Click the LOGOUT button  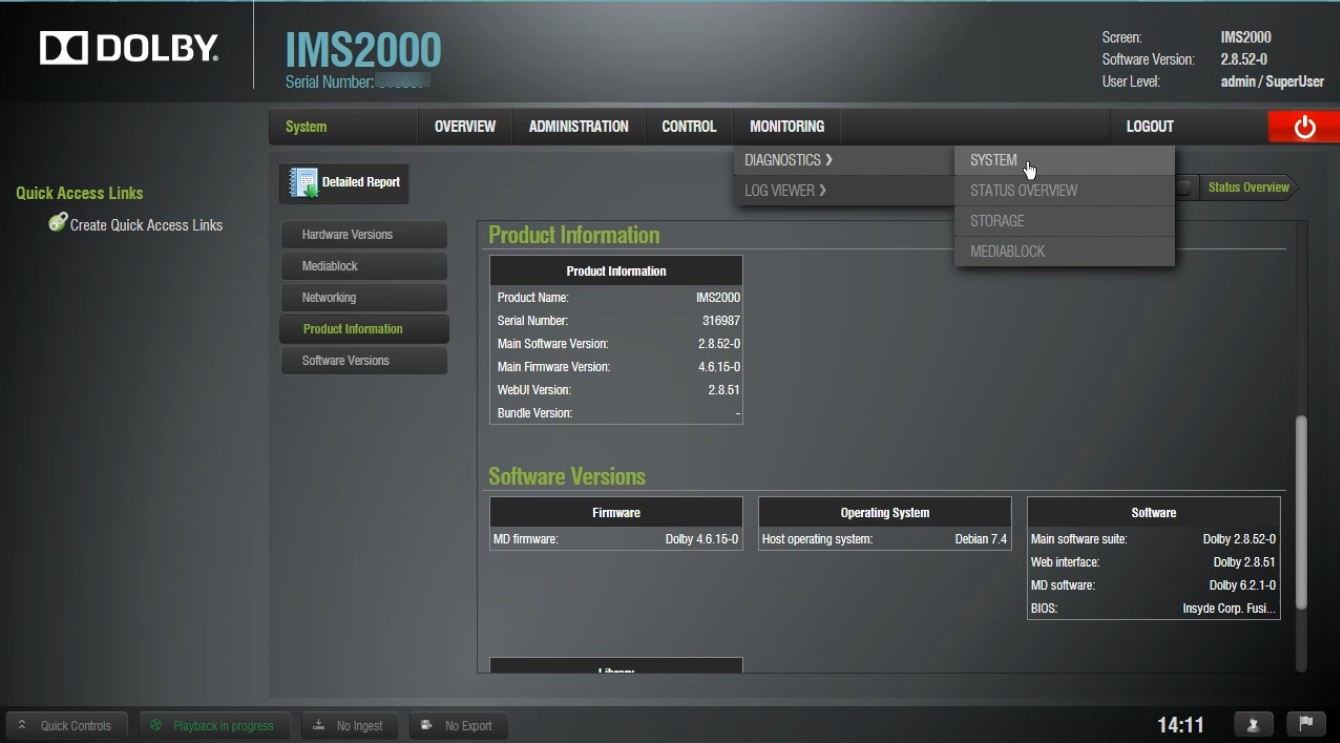1150,127
